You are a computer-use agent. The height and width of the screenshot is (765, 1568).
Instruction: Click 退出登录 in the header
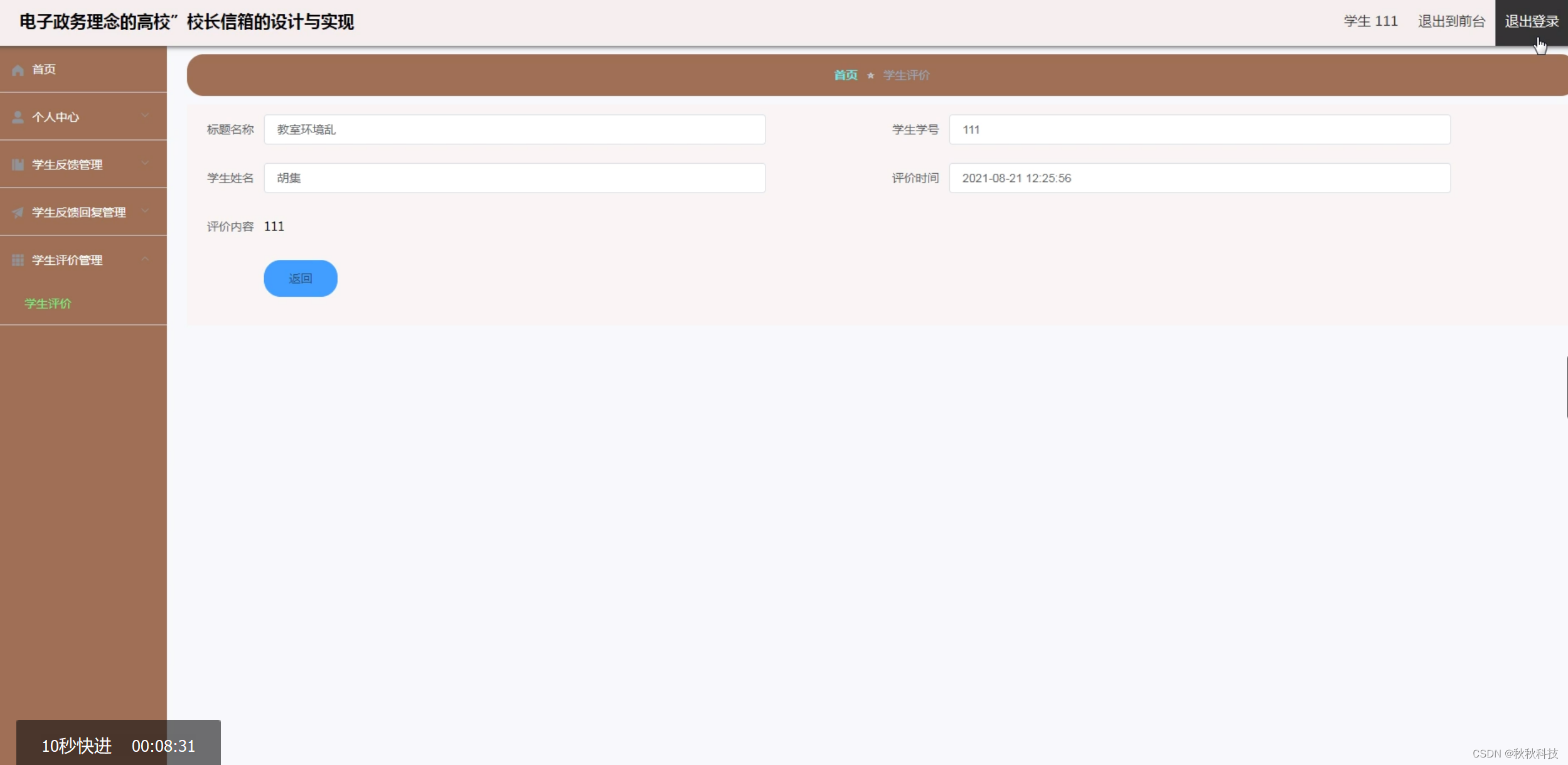click(1531, 22)
